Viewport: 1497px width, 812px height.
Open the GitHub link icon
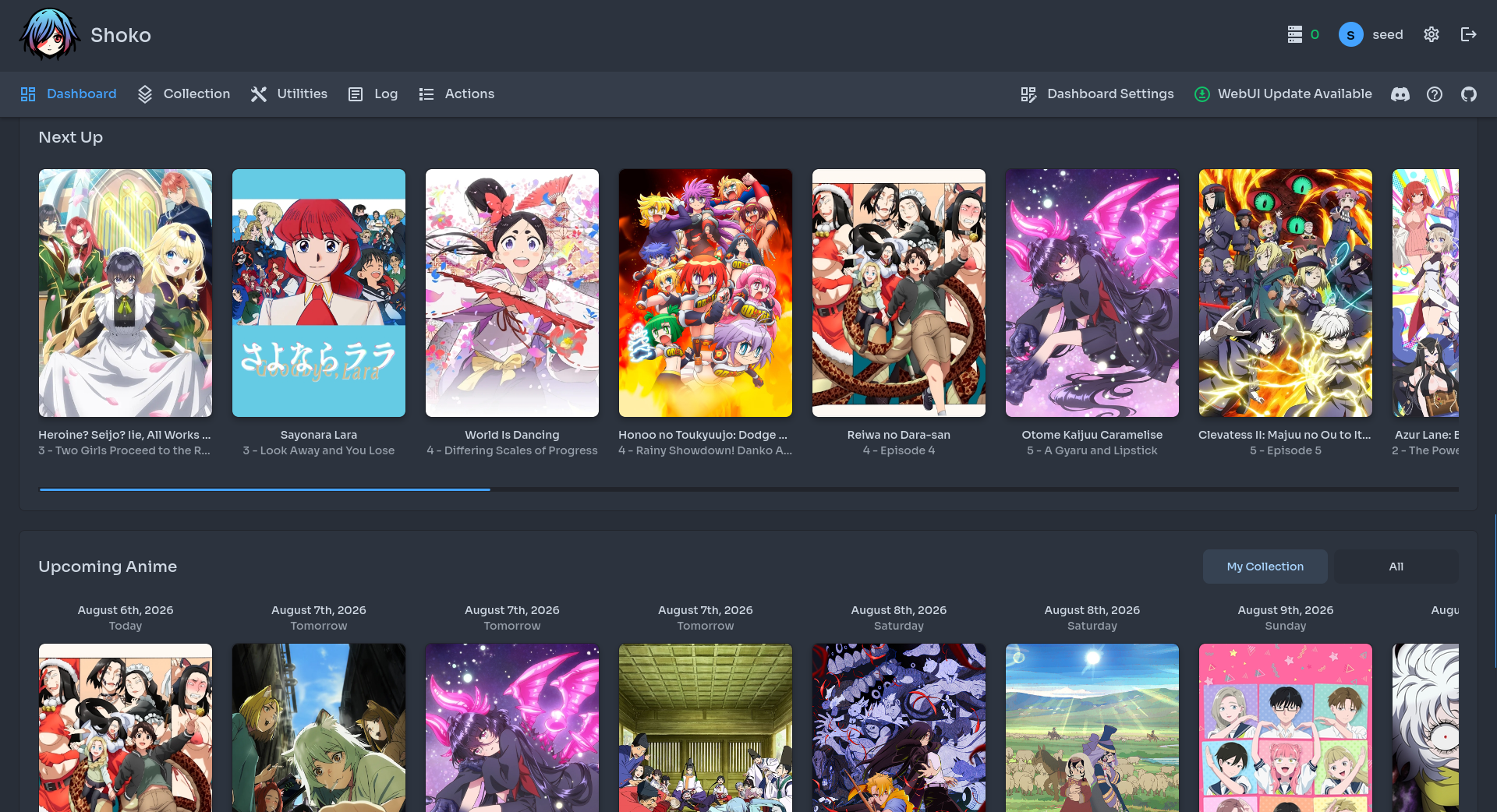1469,94
